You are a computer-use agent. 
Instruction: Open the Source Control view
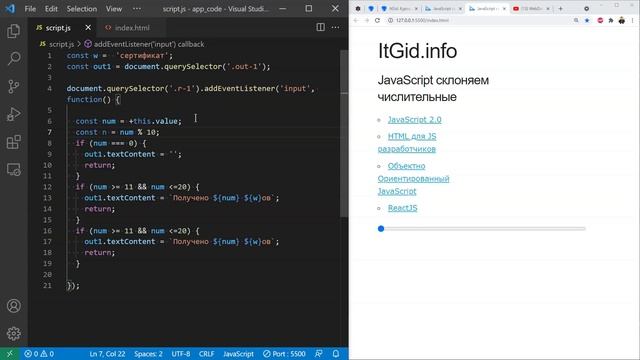pyautogui.click(x=13, y=86)
